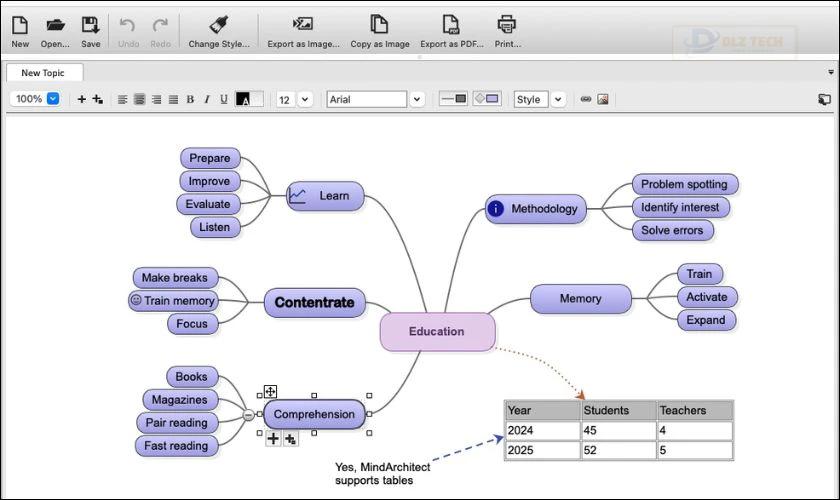Open the font size dropdown arrow
The width and height of the screenshot is (840, 500).
click(305, 99)
